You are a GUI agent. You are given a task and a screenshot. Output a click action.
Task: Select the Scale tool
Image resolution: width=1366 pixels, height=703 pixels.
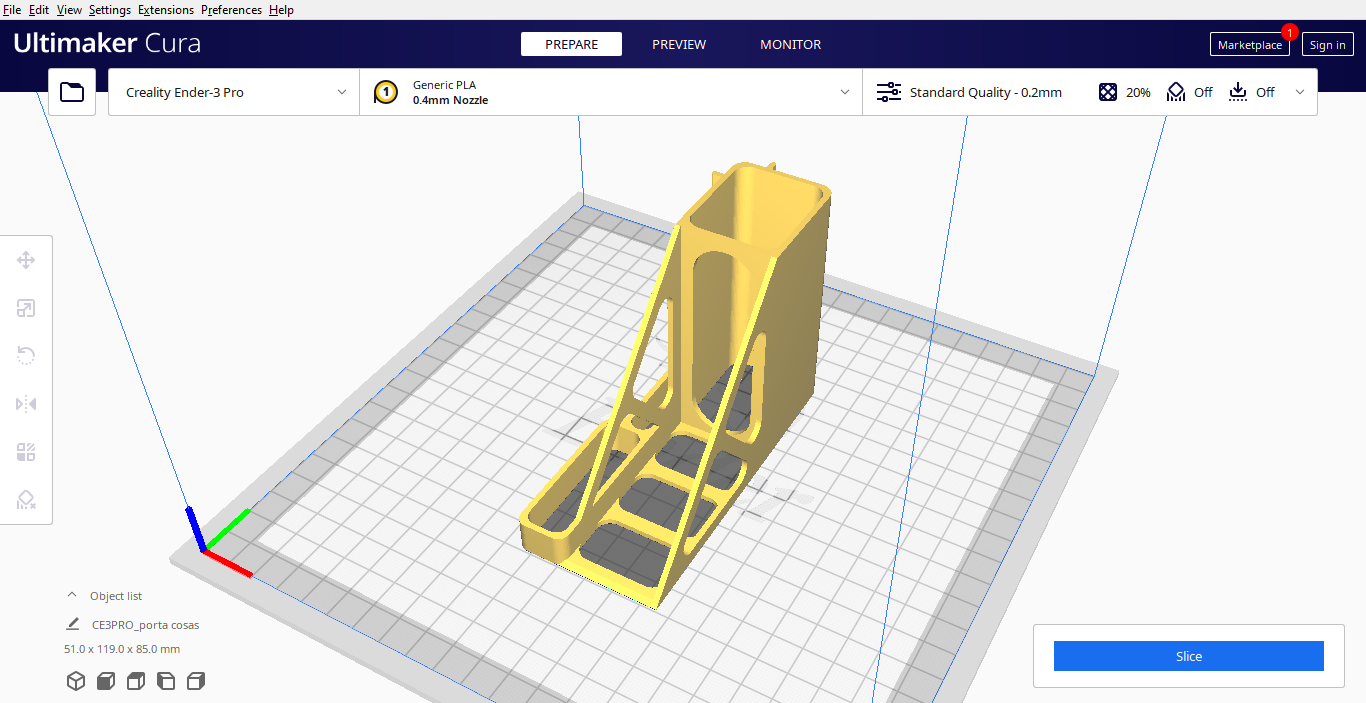[x=26, y=308]
